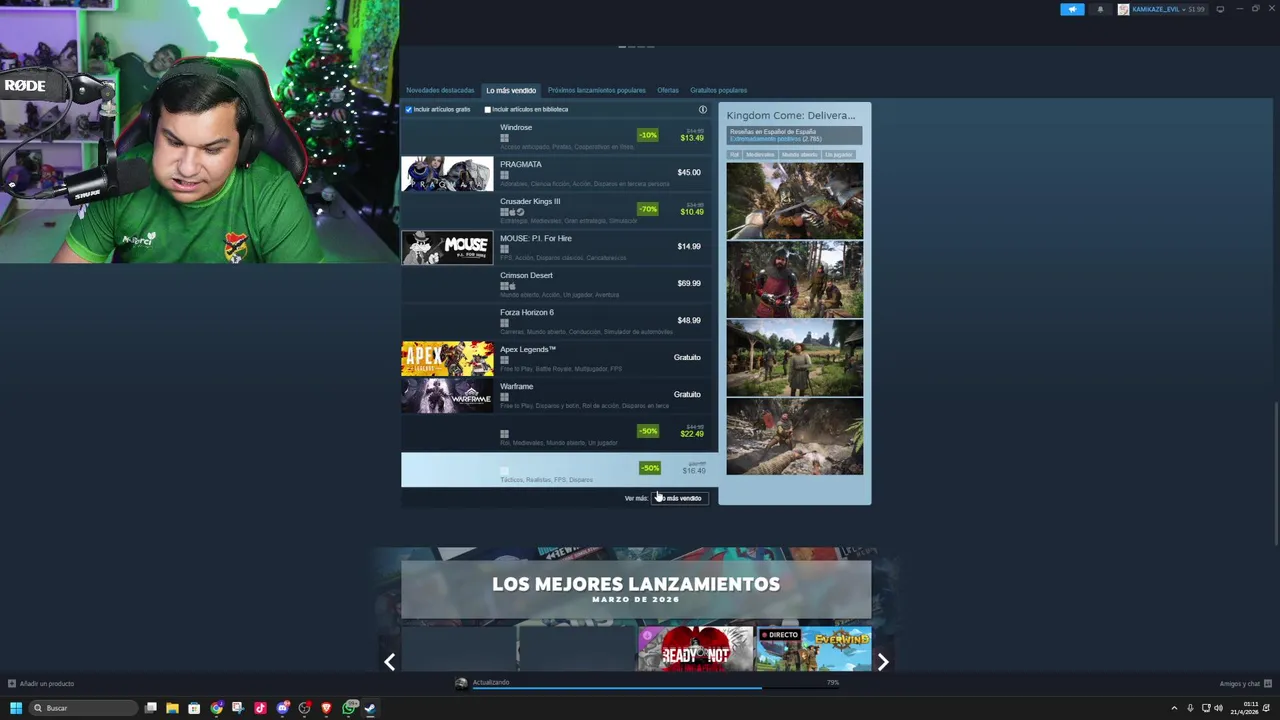Go to previous carousel item with left arrow
1280x720 pixels.
point(389,662)
